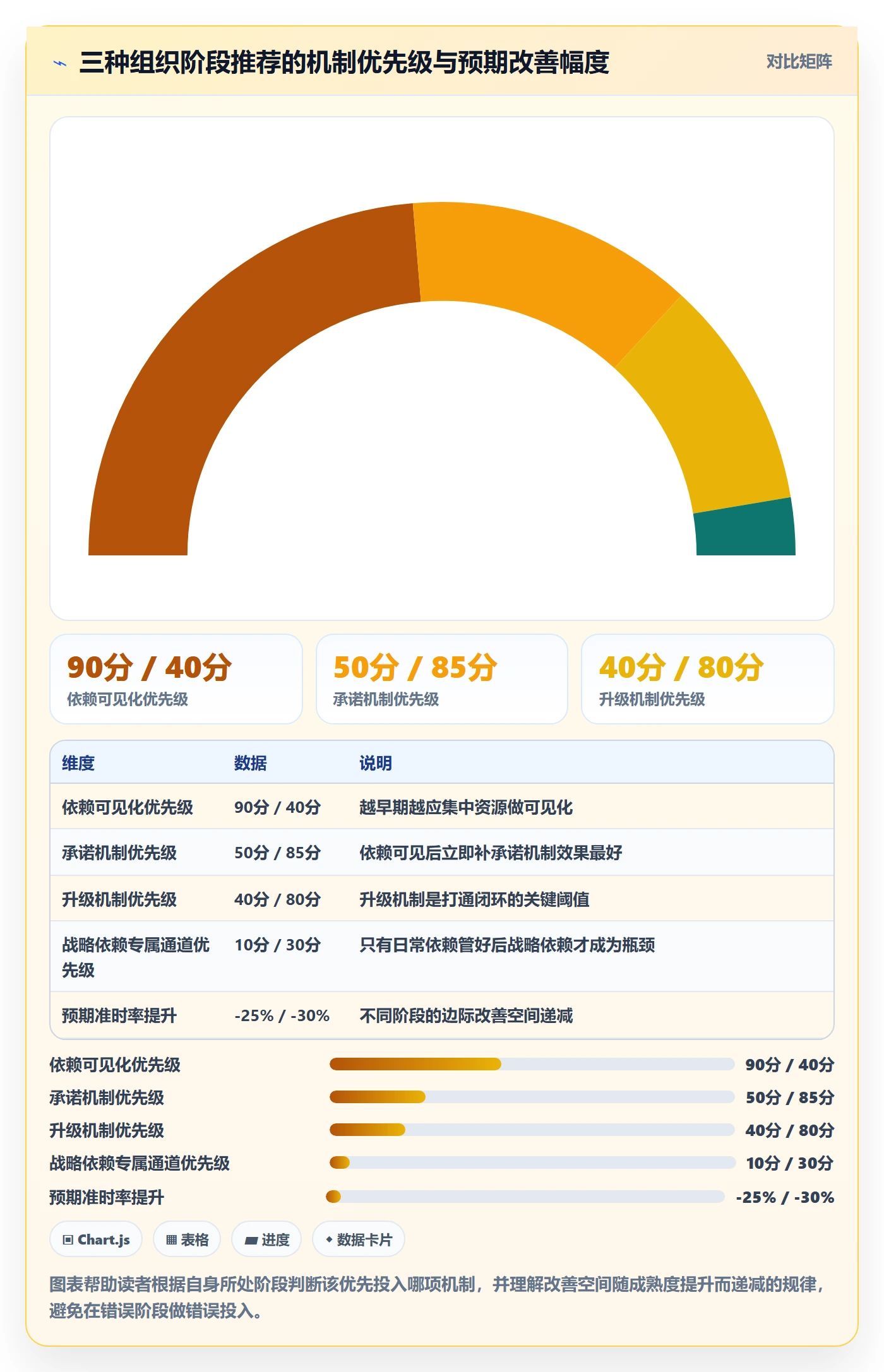Click description 依赖可见后立即补承诺机制效果最好

tap(491, 853)
